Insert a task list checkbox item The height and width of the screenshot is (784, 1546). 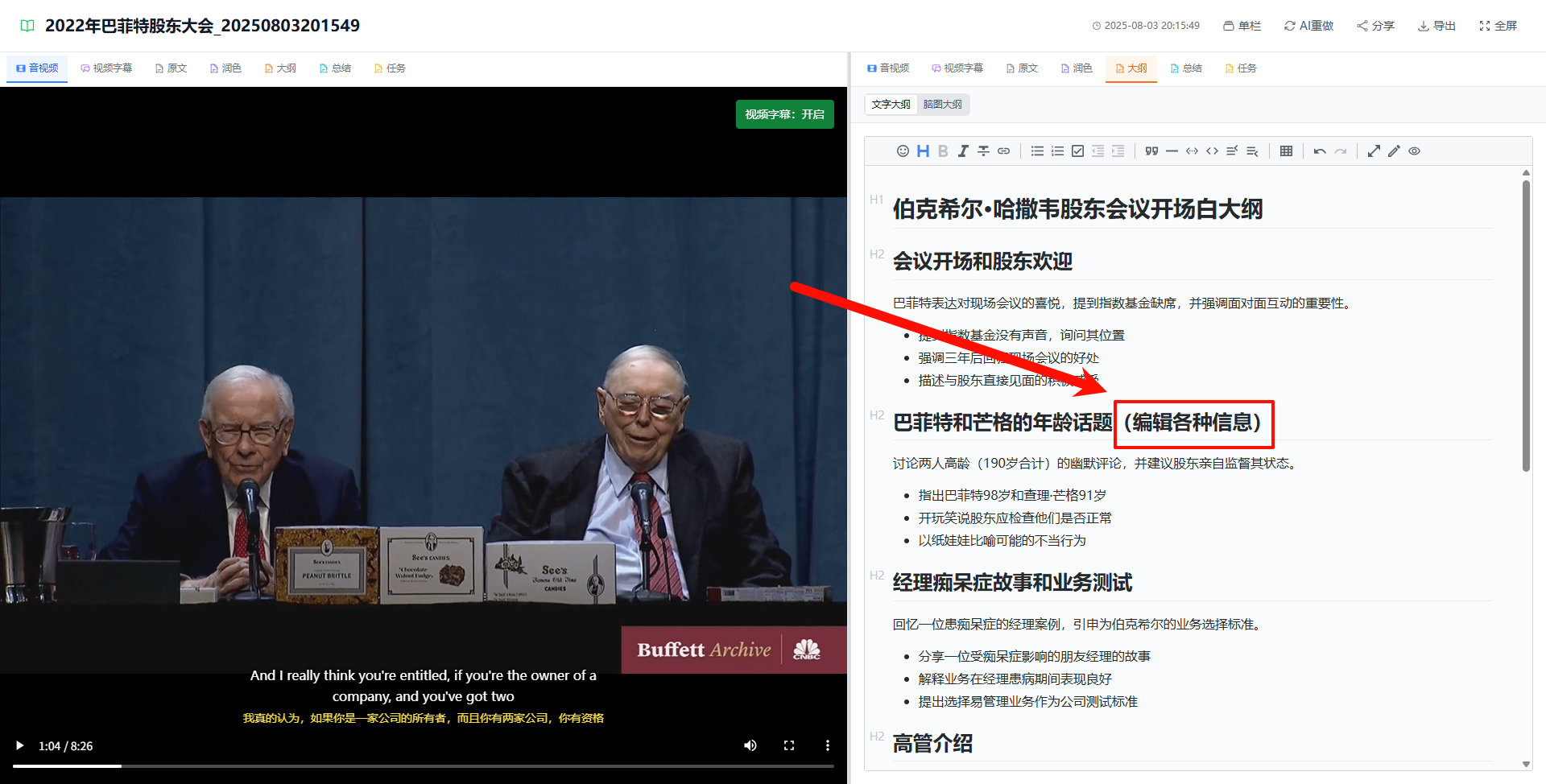[x=1077, y=151]
